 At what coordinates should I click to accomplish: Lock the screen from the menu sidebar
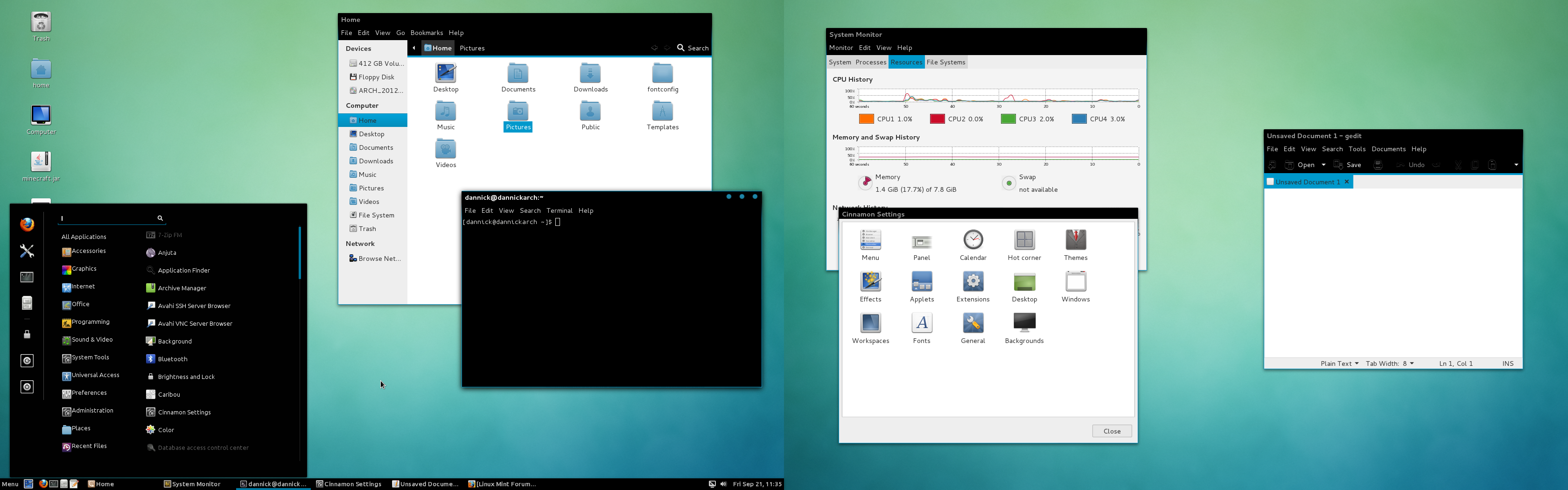27,334
